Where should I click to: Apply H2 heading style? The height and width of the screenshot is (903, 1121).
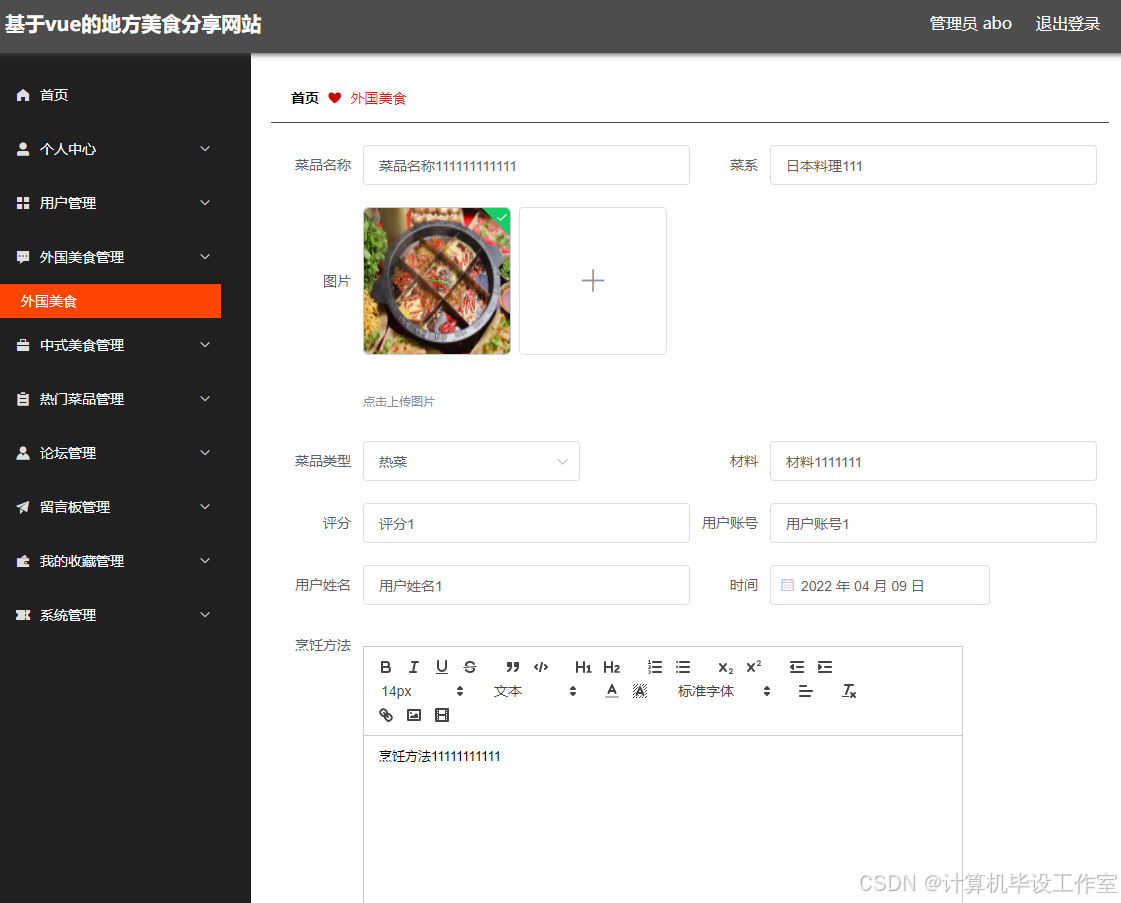(x=611, y=667)
